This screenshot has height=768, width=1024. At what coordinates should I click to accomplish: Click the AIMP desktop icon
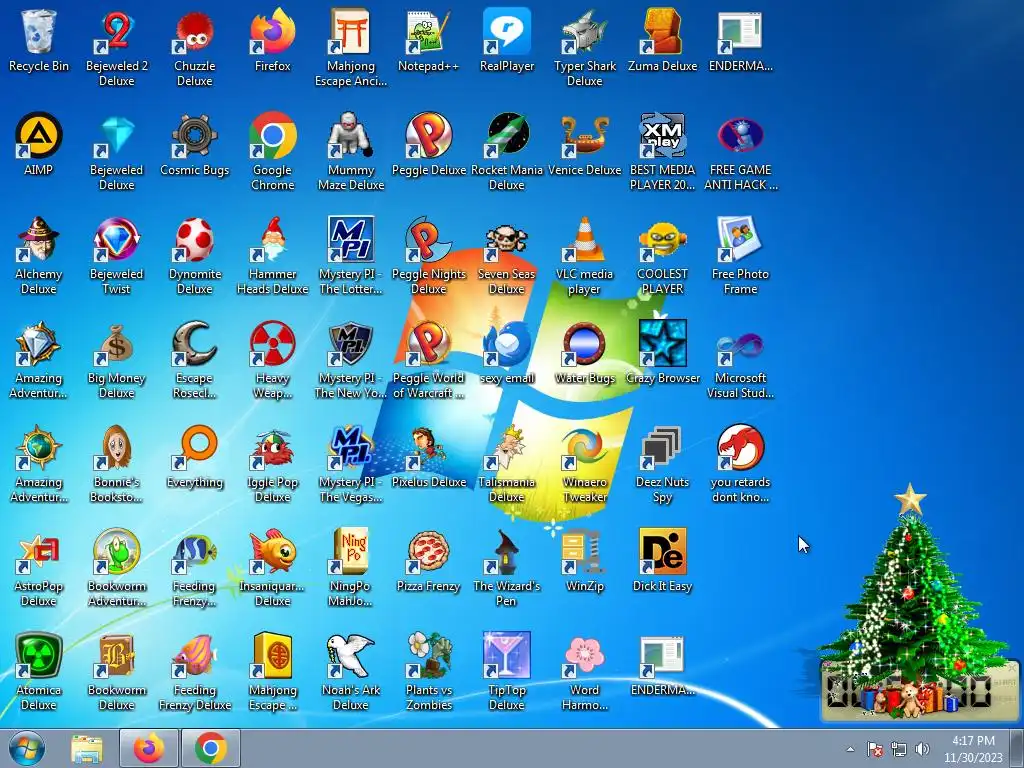click(39, 135)
